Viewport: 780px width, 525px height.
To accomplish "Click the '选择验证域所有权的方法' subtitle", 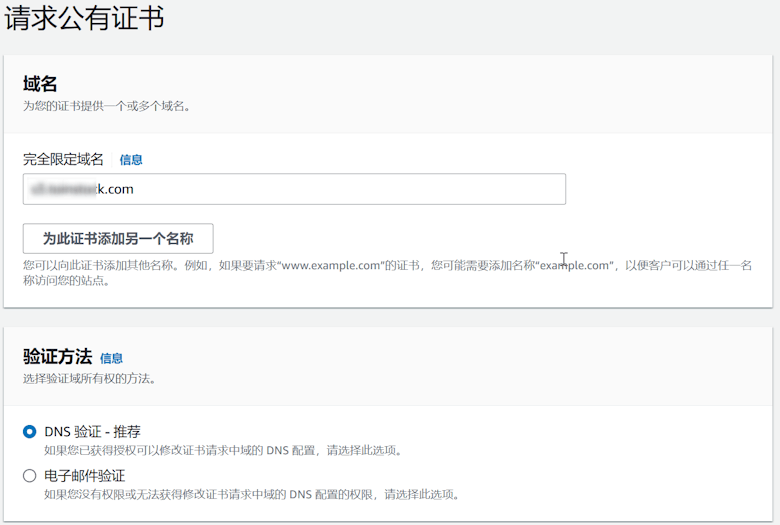I will [89, 379].
